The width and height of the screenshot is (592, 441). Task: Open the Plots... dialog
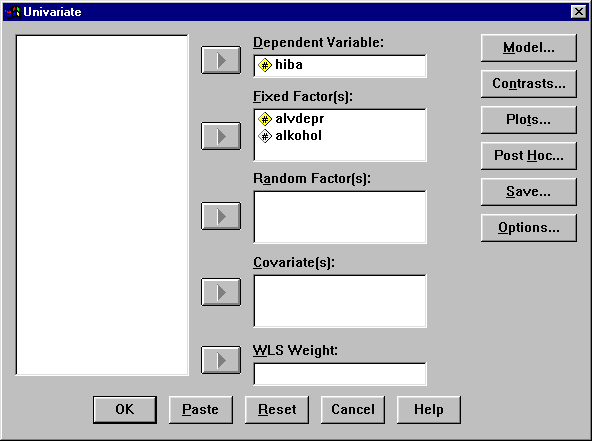(529, 120)
